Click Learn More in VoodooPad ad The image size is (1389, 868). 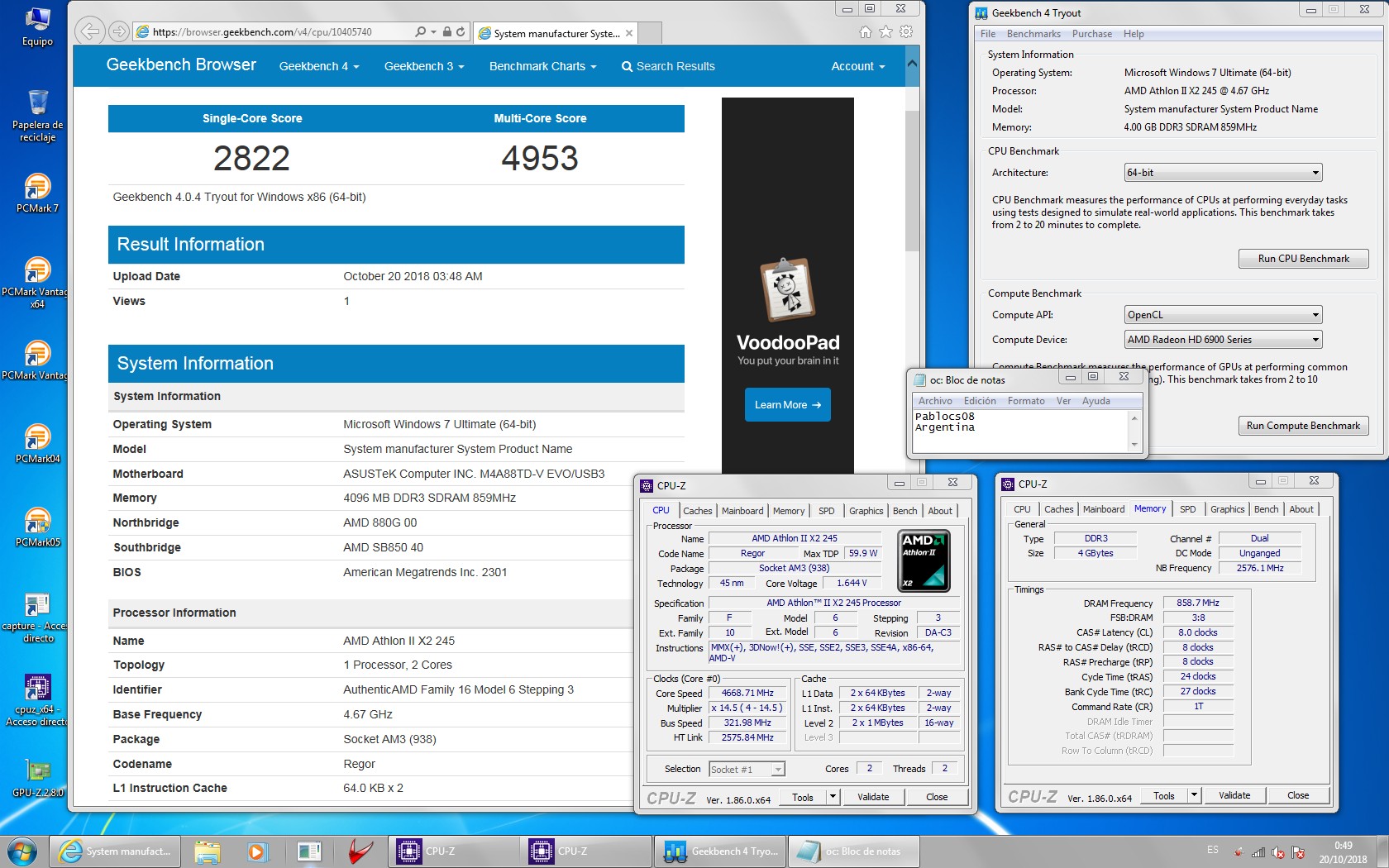[x=787, y=405]
